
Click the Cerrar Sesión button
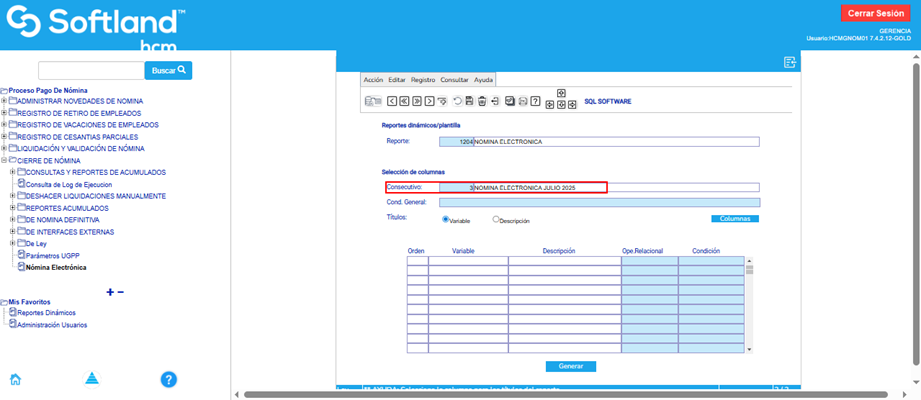875,13
